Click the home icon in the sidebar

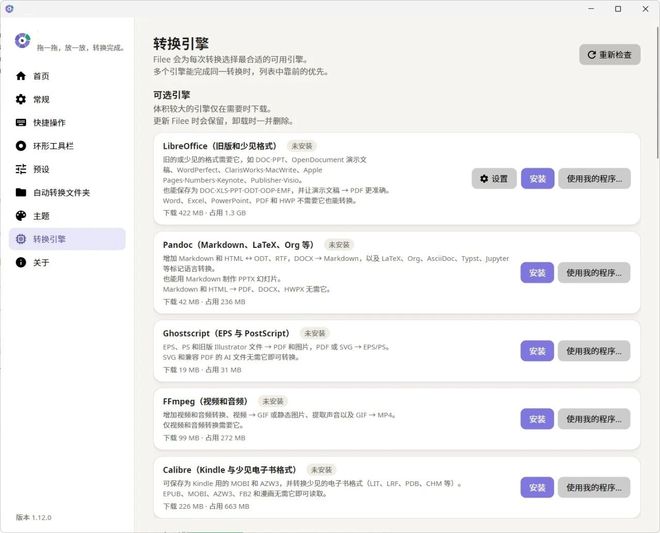click(21, 76)
